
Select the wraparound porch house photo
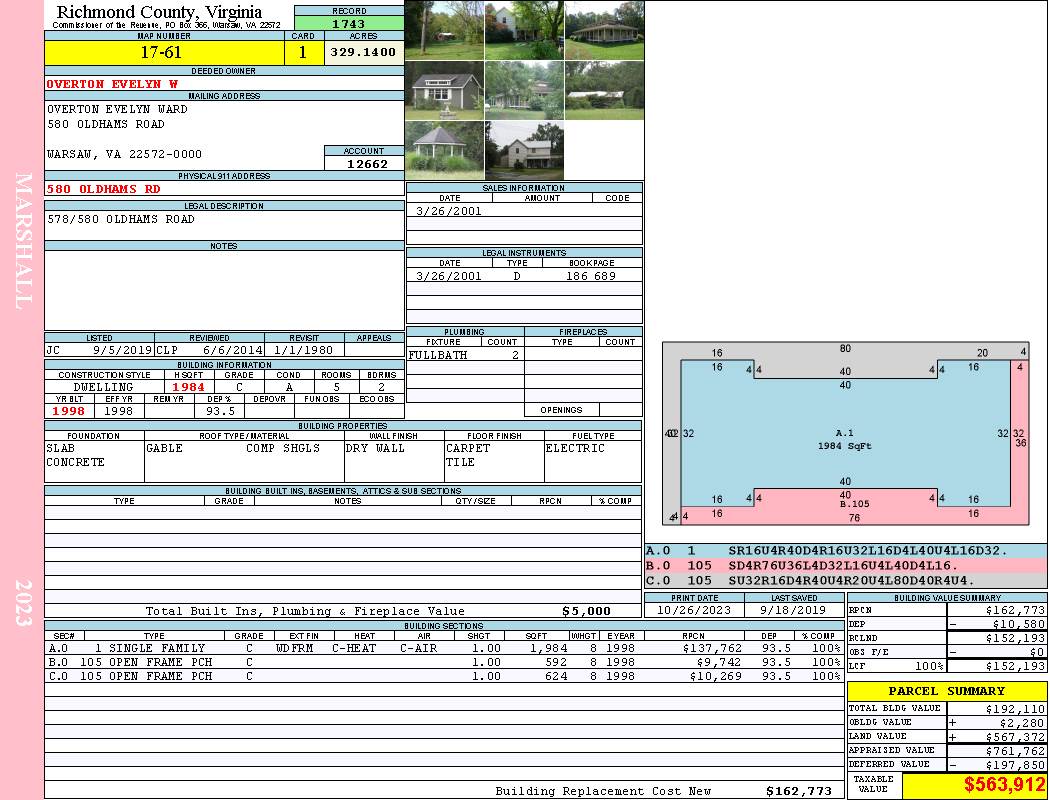point(604,30)
